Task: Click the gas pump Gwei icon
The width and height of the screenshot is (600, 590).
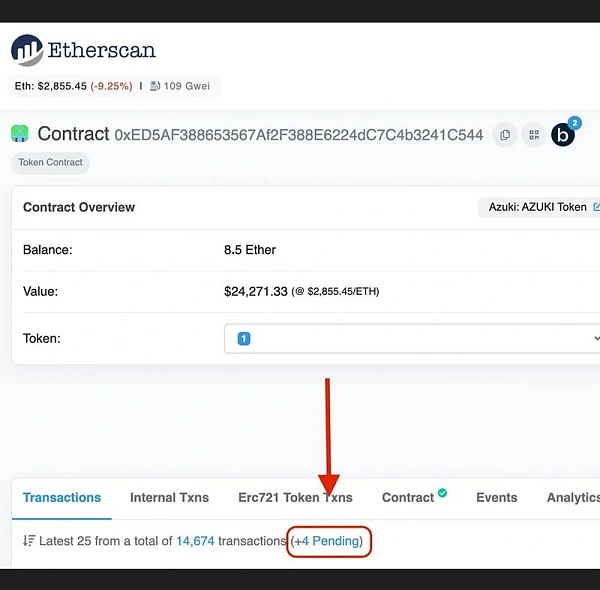Action: (x=155, y=86)
